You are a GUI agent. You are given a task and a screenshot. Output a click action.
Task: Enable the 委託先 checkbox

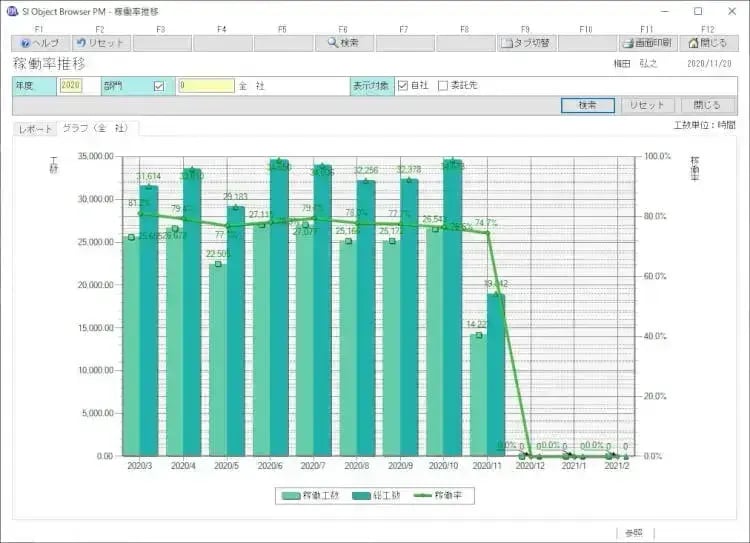tap(444, 86)
